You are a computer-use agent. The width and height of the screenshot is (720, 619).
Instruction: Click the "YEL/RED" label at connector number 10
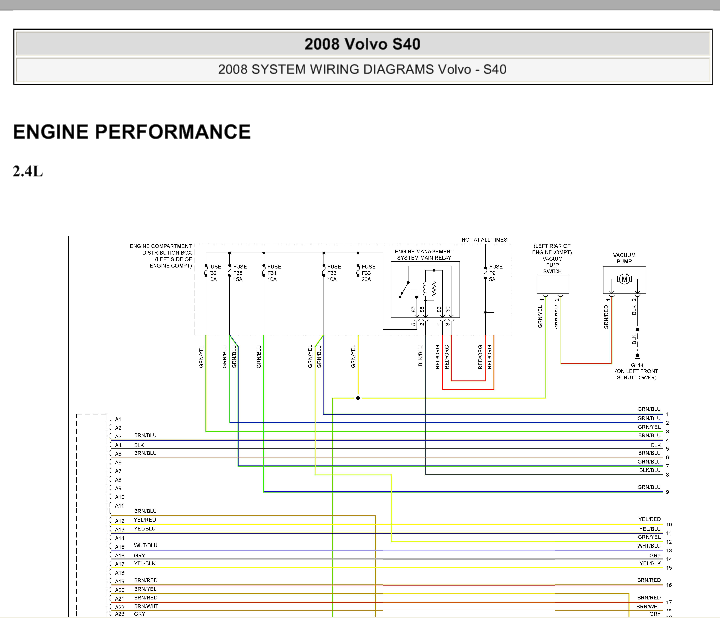coord(649,519)
